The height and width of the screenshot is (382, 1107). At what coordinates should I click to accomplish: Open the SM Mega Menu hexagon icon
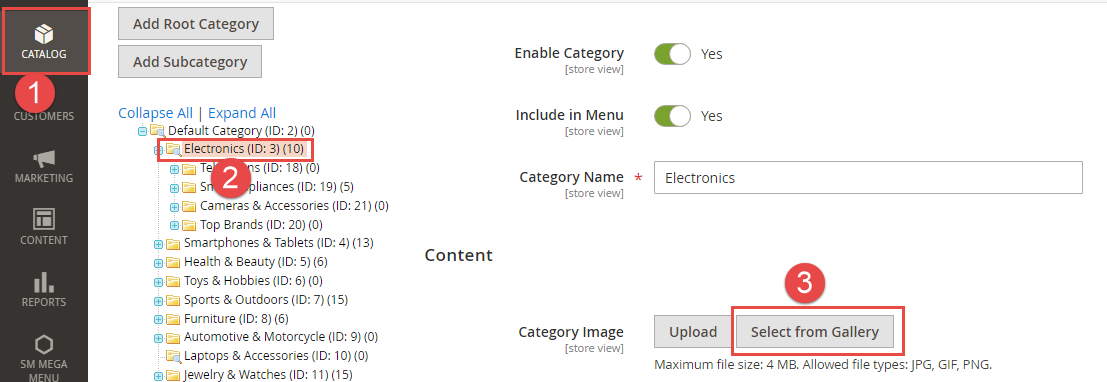tap(44, 344)
